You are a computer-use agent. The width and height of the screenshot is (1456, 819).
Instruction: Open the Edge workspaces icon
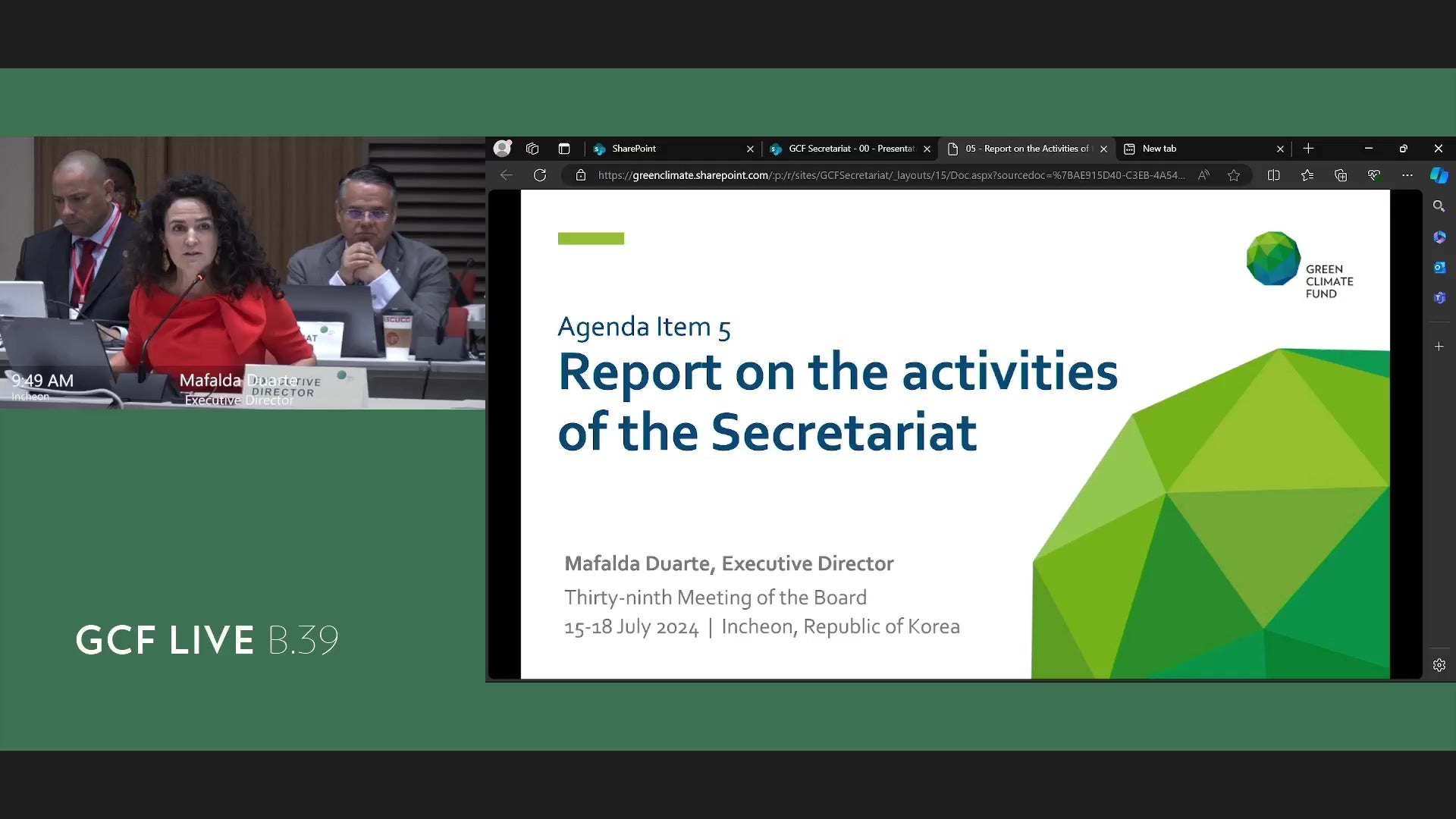coord(532,149)
